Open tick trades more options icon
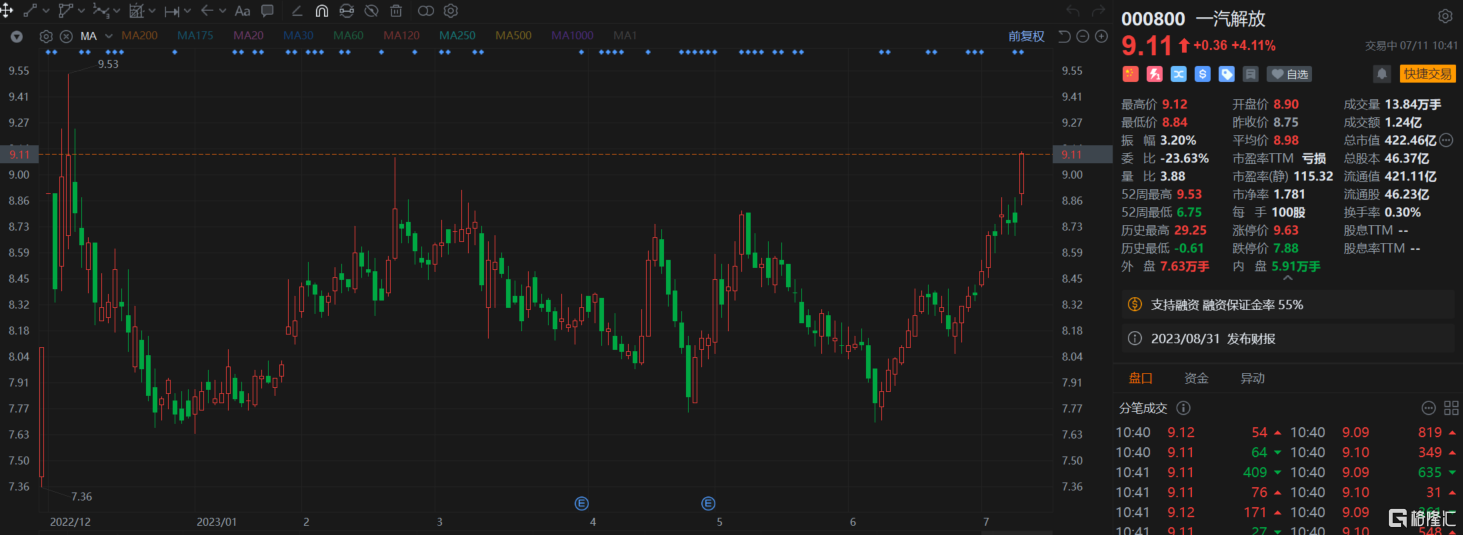 click(1428, 408)
